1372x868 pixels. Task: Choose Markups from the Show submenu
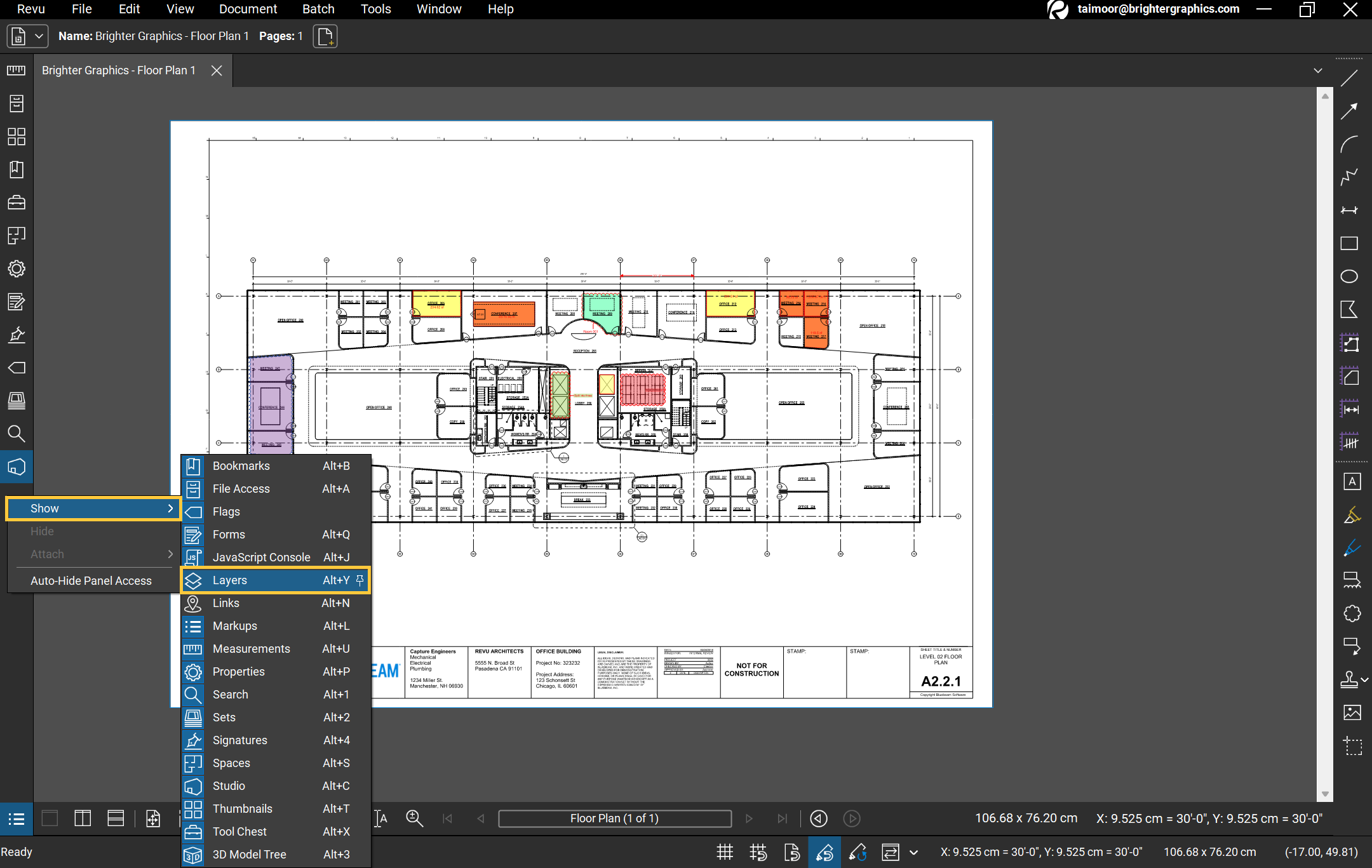click(x=235, y=625)
